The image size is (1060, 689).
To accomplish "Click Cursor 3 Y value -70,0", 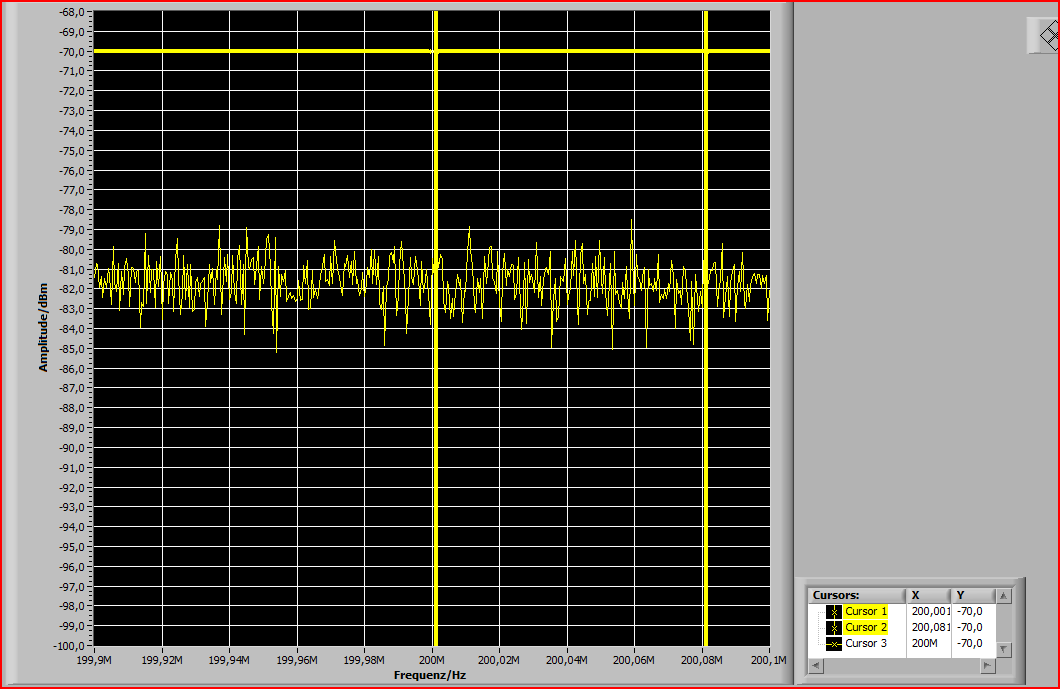I will (x=969, y=644).
